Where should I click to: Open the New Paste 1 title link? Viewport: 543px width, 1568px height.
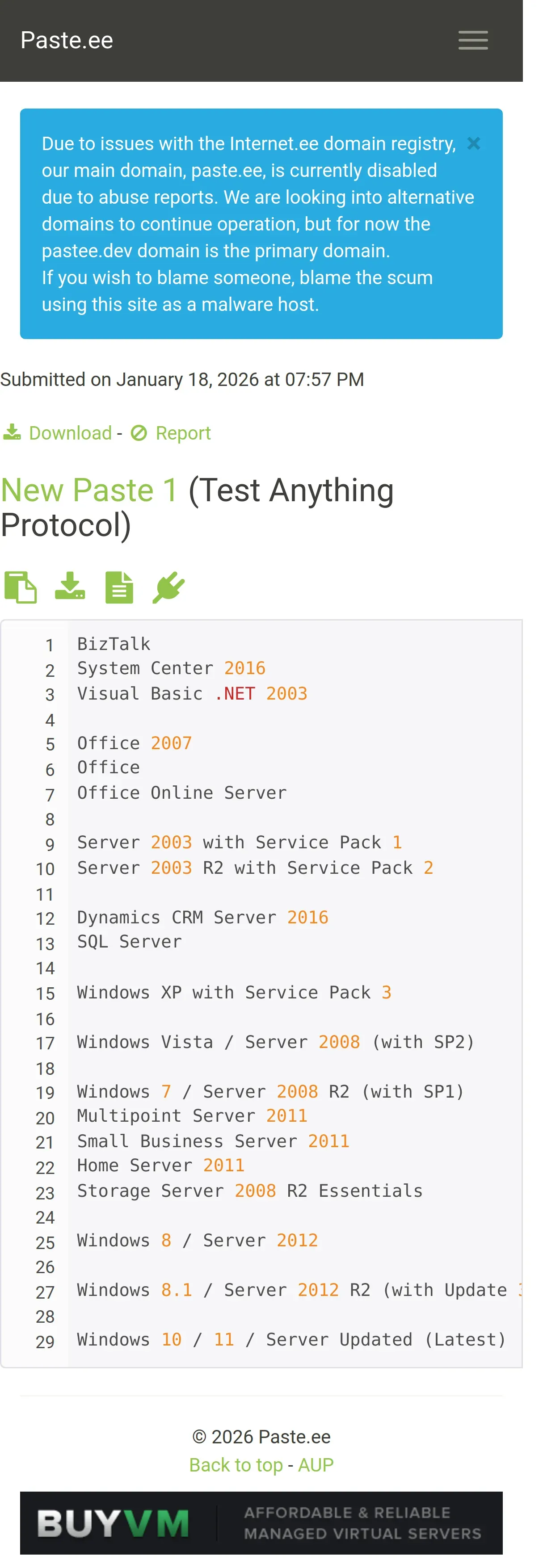(x=89, y=491)
